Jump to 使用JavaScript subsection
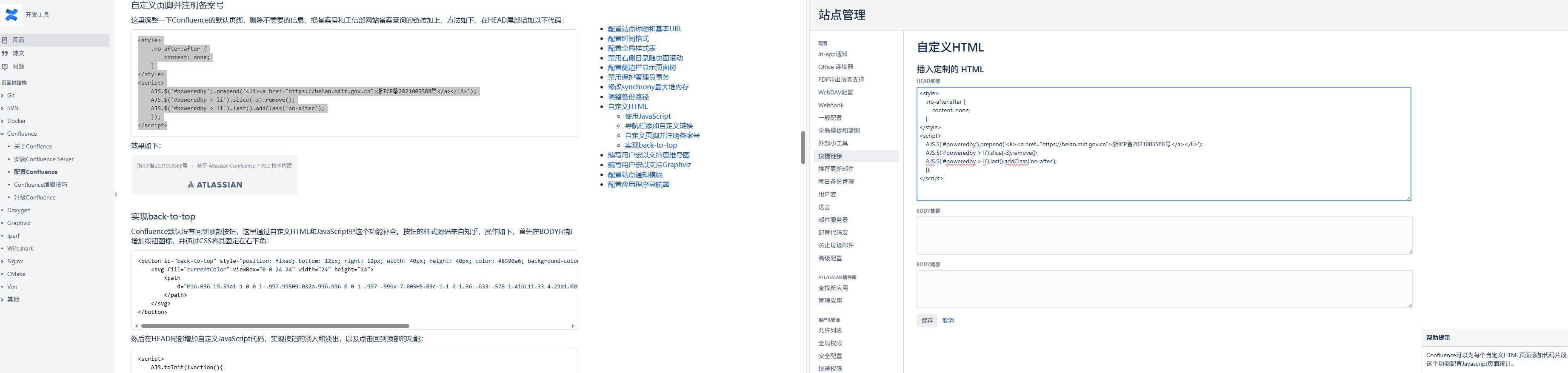The height and width of the screenshot is (373, 1568). (x=648, y=116)
